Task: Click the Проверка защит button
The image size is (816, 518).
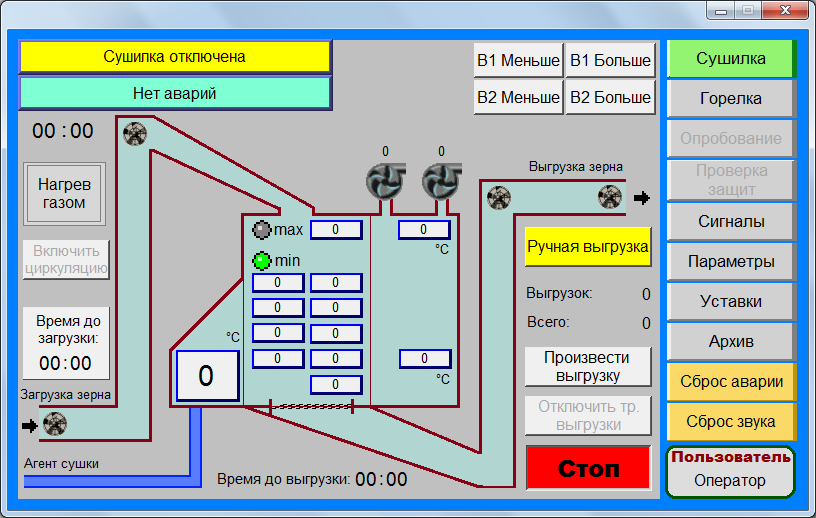Action: 731,180
